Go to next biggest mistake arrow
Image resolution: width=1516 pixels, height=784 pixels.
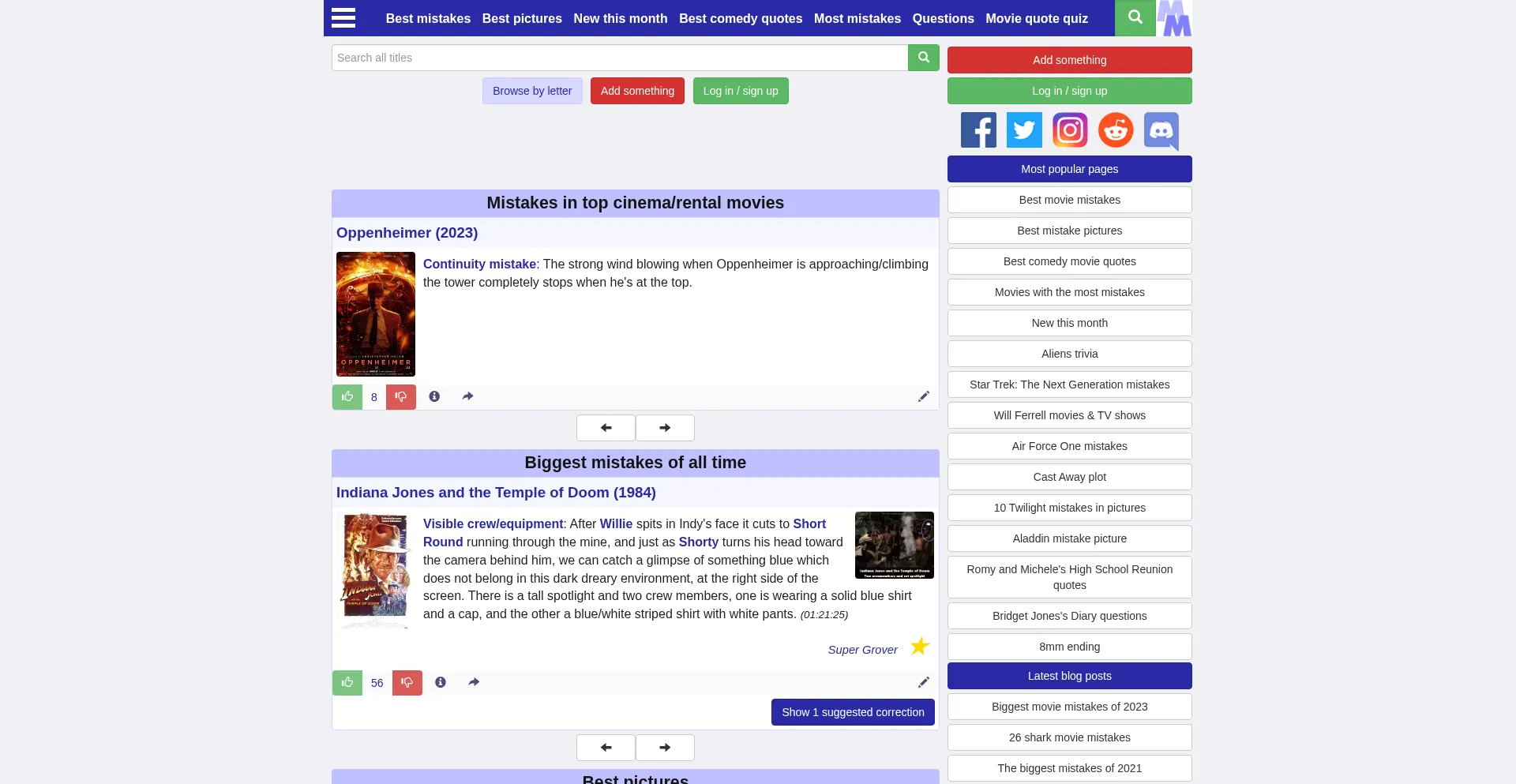pos(665,748)
